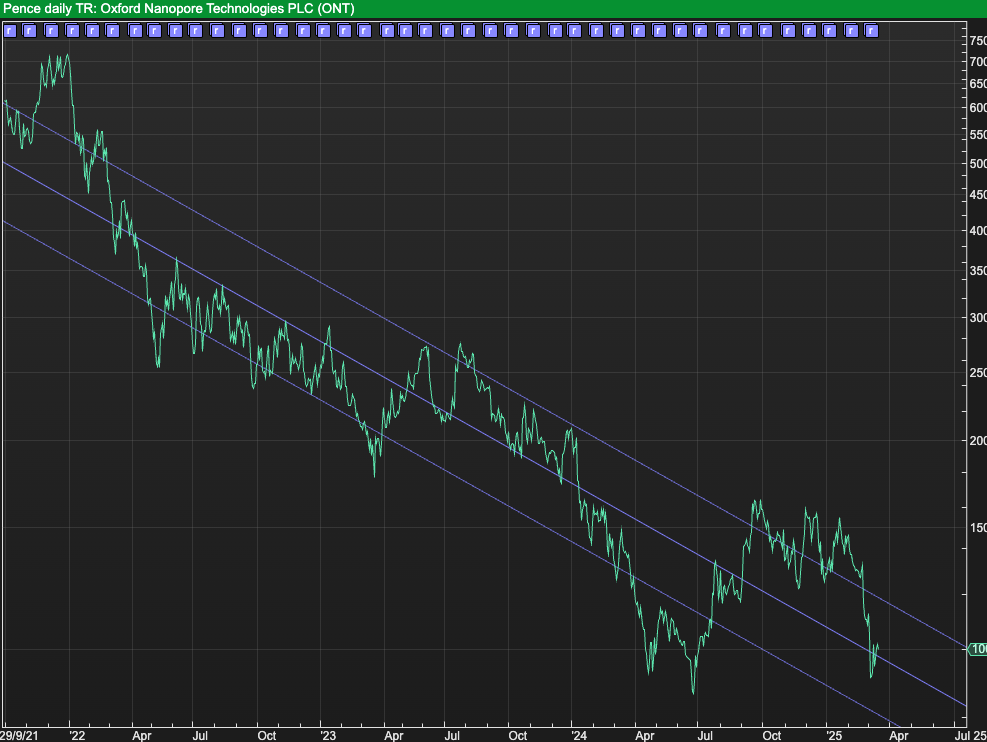The width and height of the screenshot is (987, 742).
Task: Click the 500 price axis label
Action: coord(978,164)
